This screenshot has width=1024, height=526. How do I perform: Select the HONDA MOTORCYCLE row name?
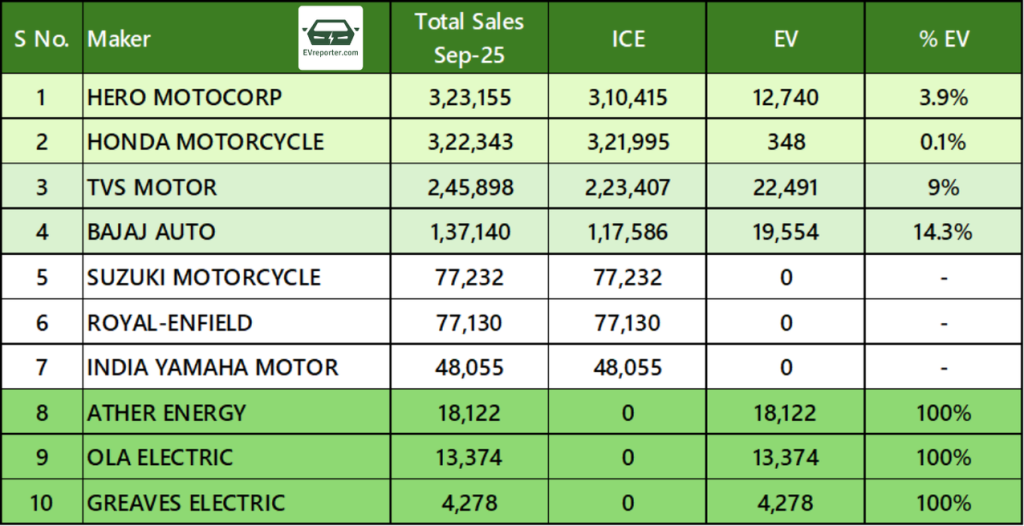205,142
